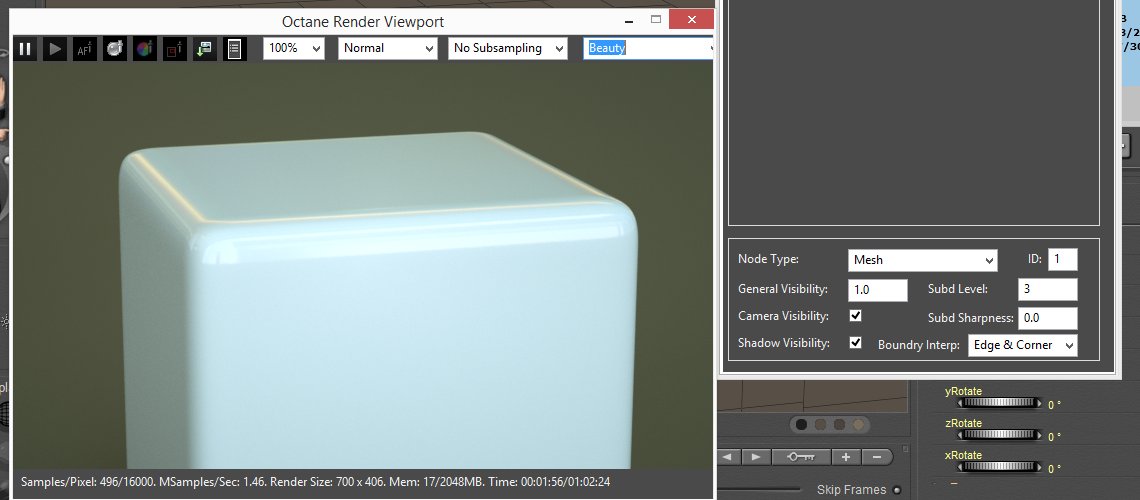Toggle the Camera Visibility checkbox
Viewport: 1140px width, 500px height.
(x=856, y=315)
